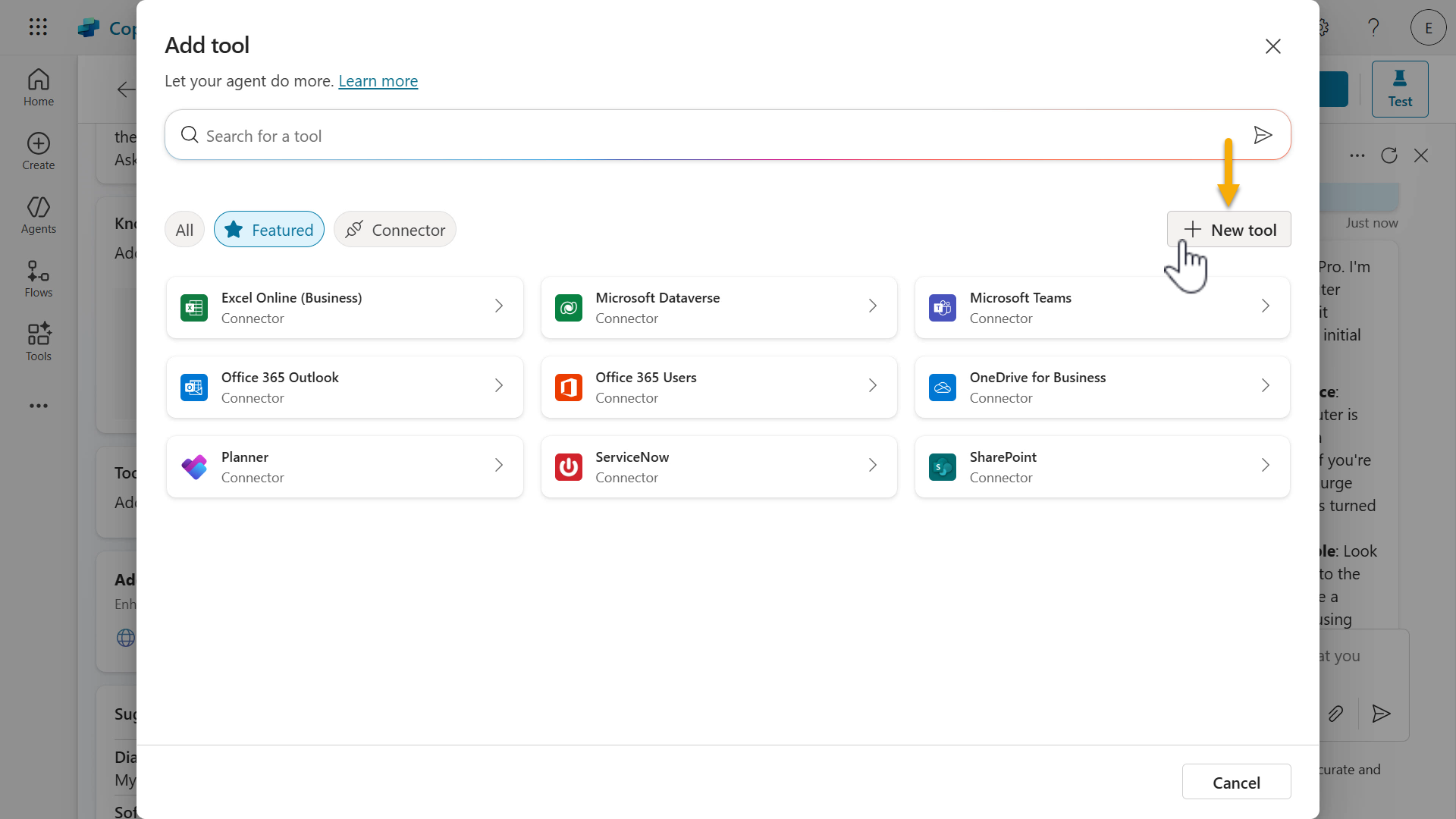The height and width of the screenshot is (819, 1456).
Task: Submit search with the send arrow icon
Action: point(1263,135)
